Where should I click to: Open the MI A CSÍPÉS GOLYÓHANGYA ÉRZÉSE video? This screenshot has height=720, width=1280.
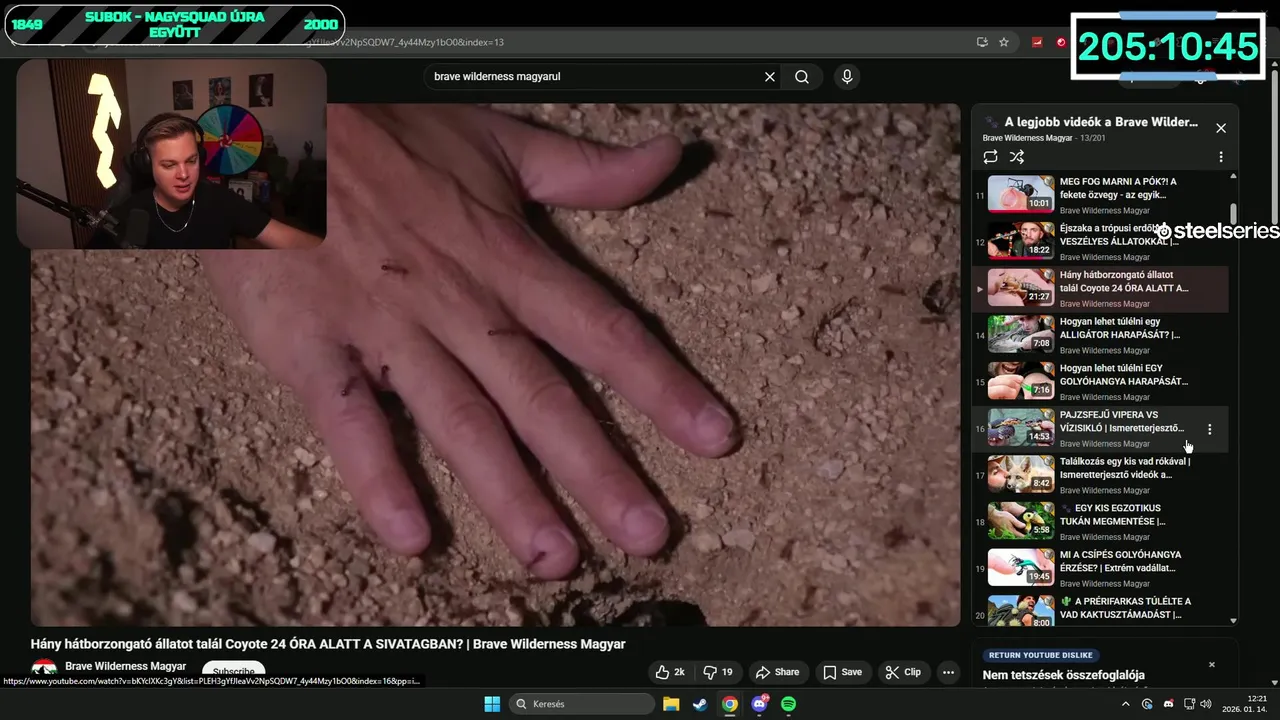coord(1100,568)
